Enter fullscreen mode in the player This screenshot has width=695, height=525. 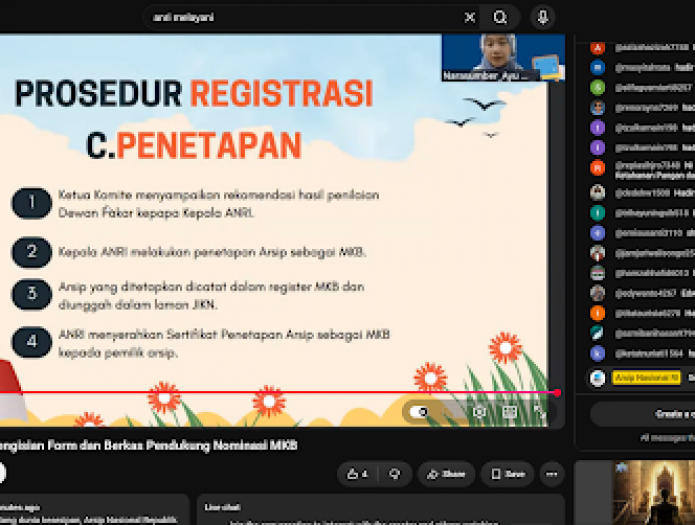coord(540,412)
